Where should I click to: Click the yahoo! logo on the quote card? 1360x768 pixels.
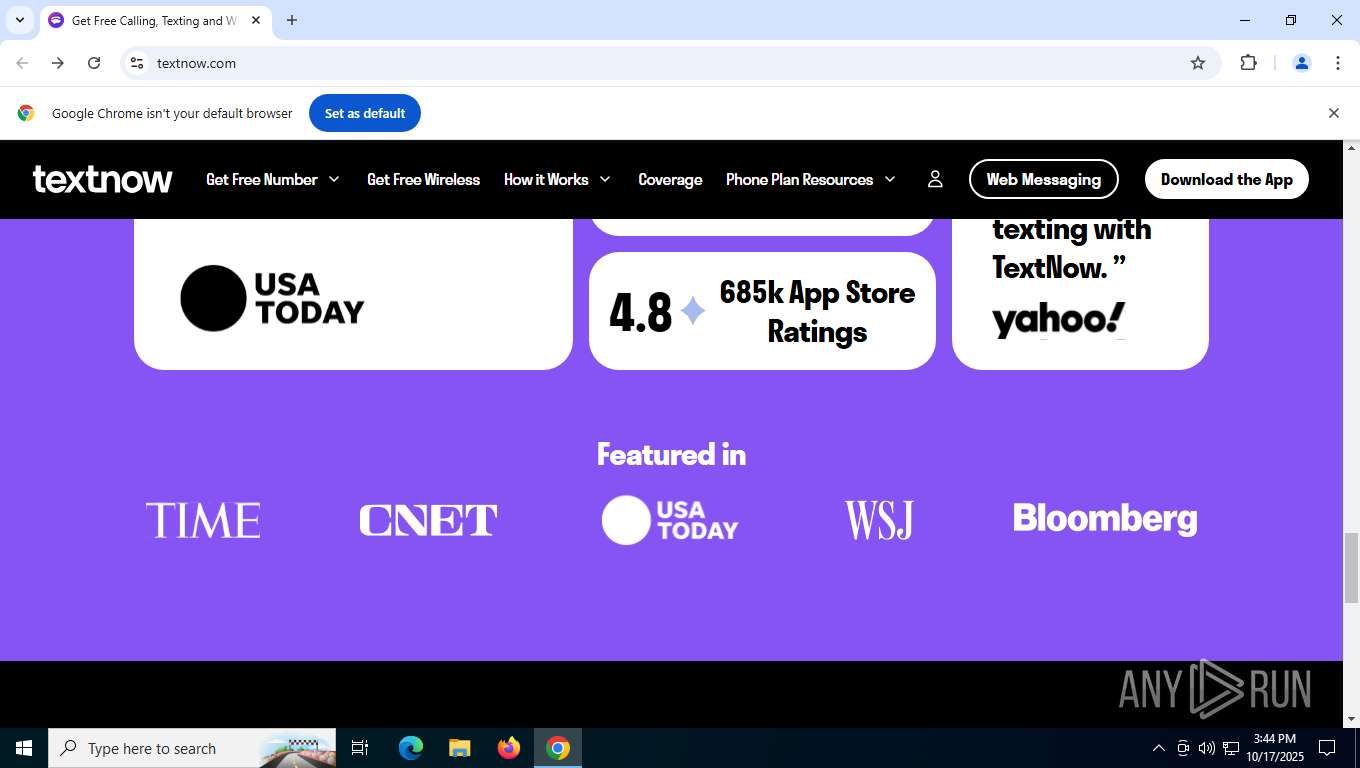[1058, 320]
